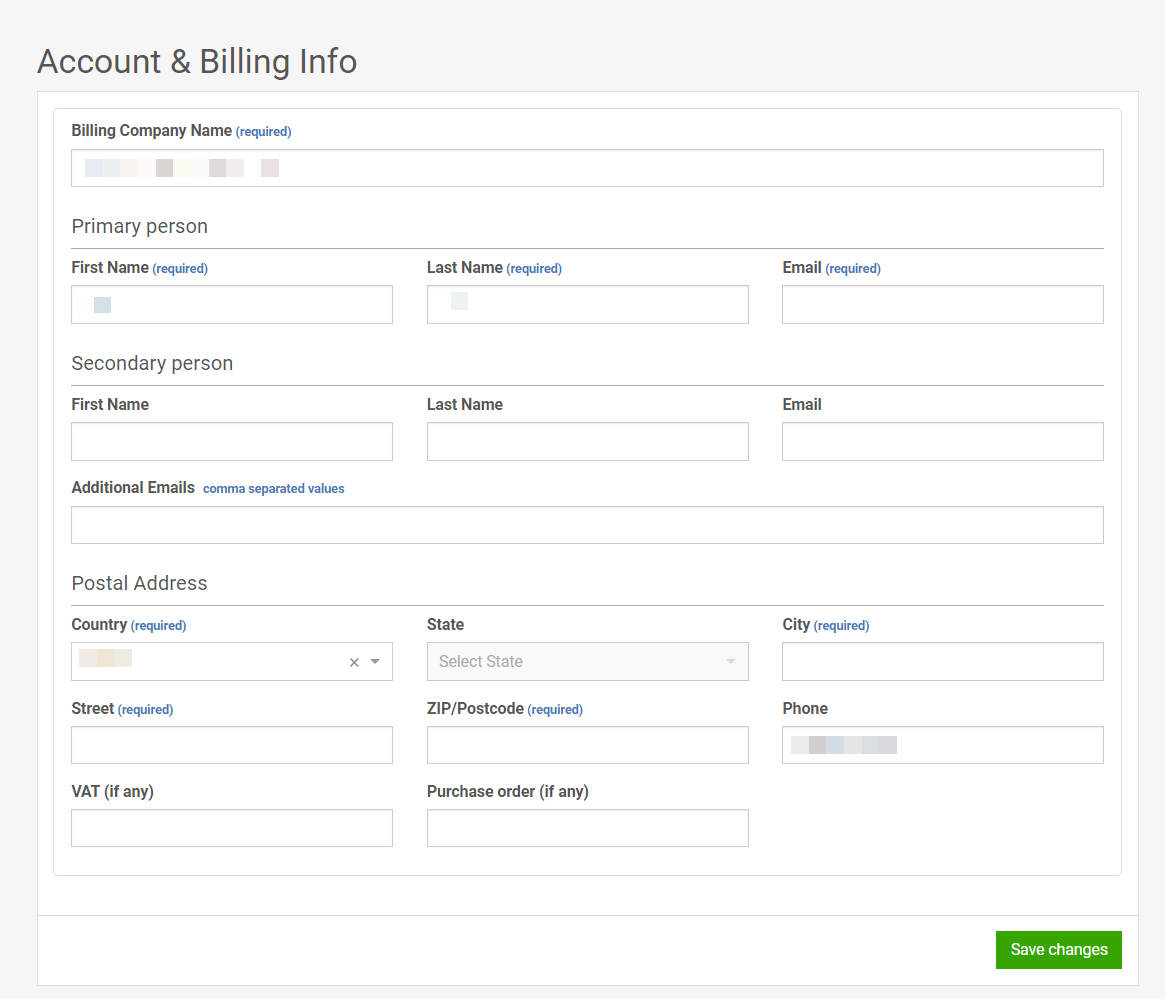
Task: Select the Purchase order field
Action: tap(587, 827)
